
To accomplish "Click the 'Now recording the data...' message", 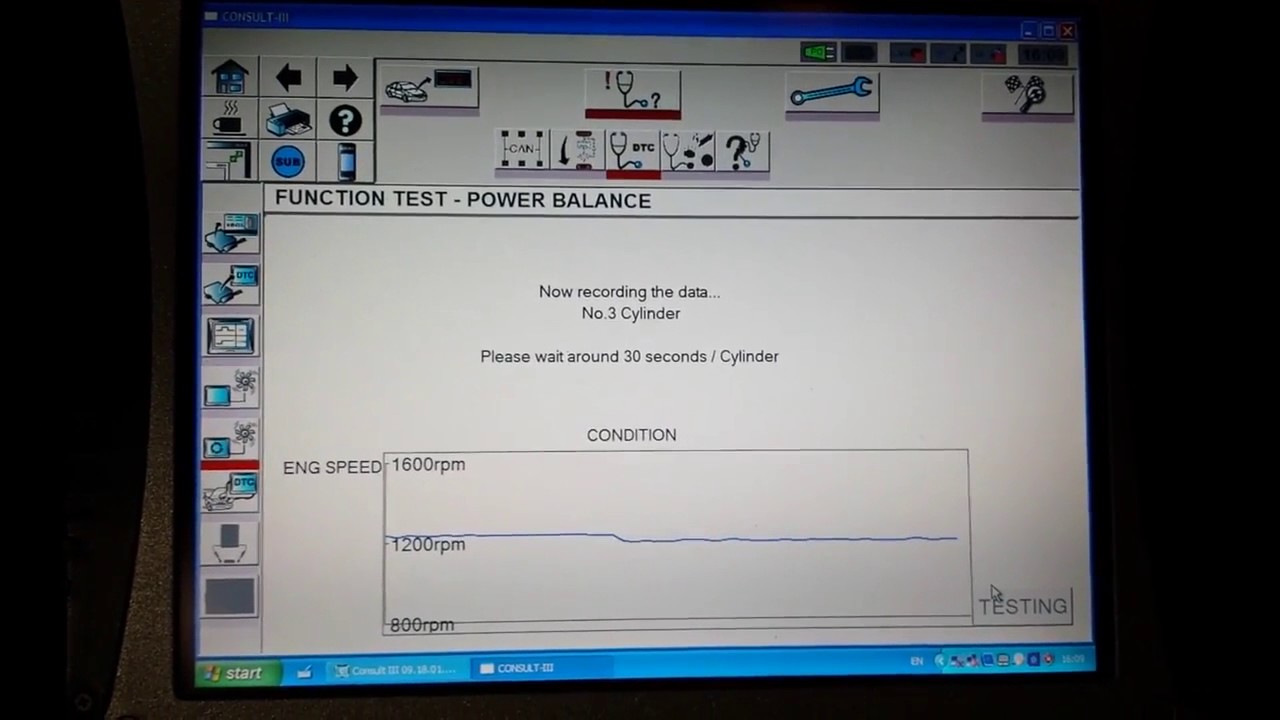I will point(629,292).
